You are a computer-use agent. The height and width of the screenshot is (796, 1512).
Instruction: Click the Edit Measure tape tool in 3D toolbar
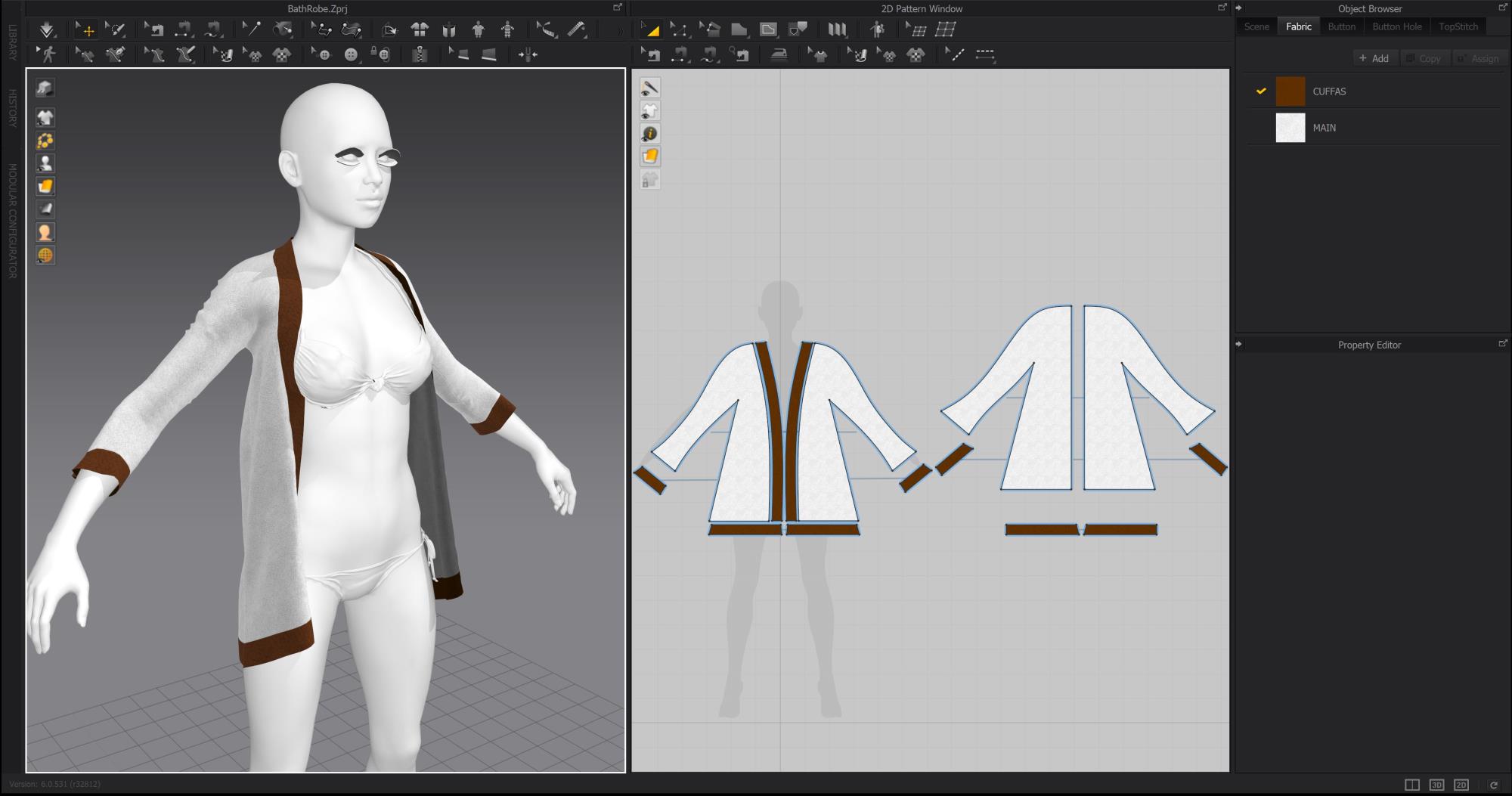point(546,29)
